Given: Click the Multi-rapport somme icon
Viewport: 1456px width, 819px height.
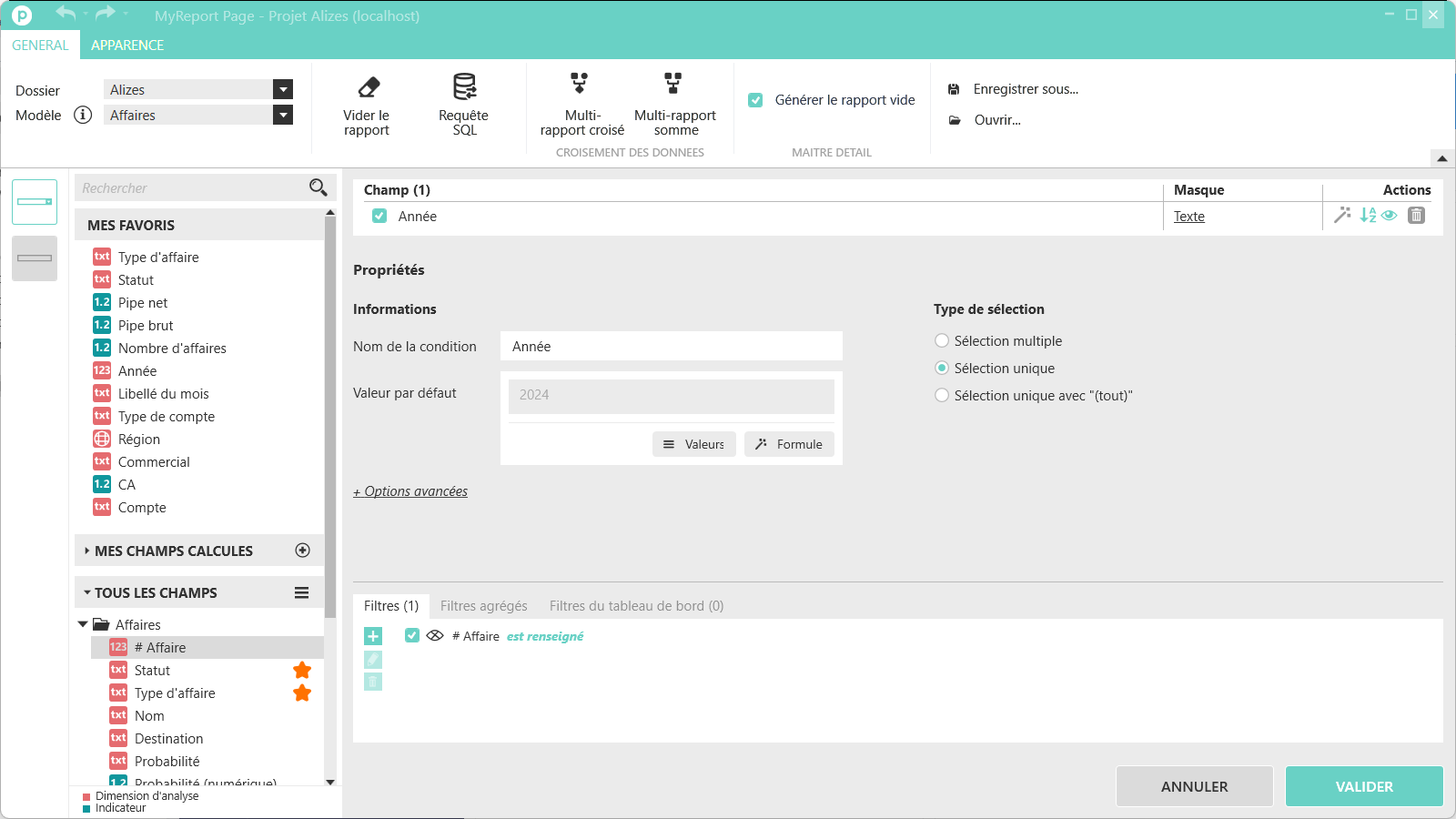Looking at the screenshot, I should [673, 84].
